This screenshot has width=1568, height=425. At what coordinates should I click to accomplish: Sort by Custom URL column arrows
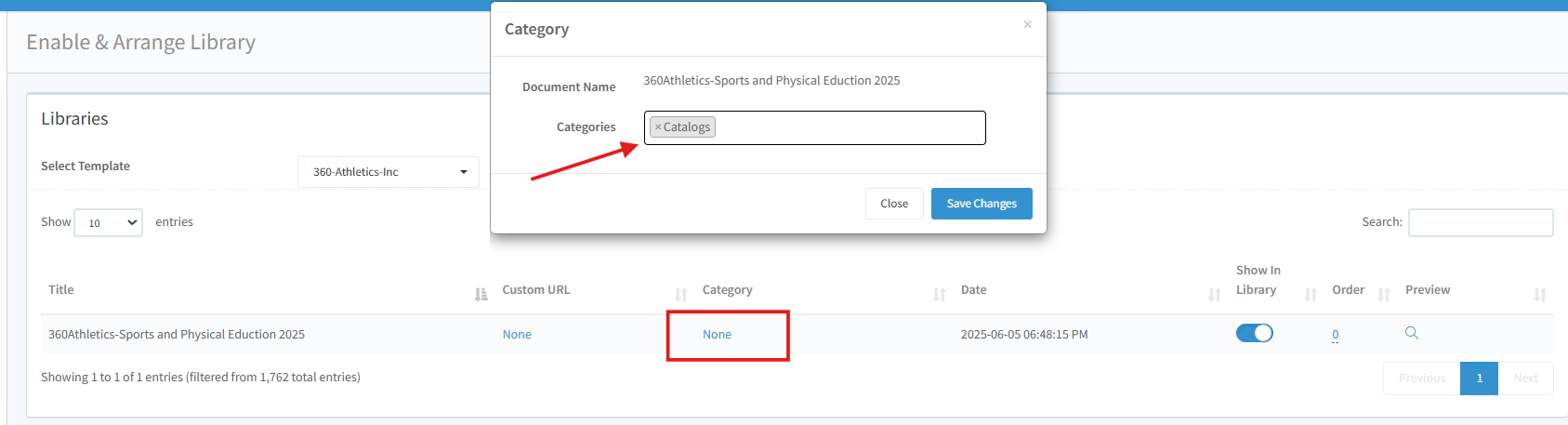(x=680, y=294)
